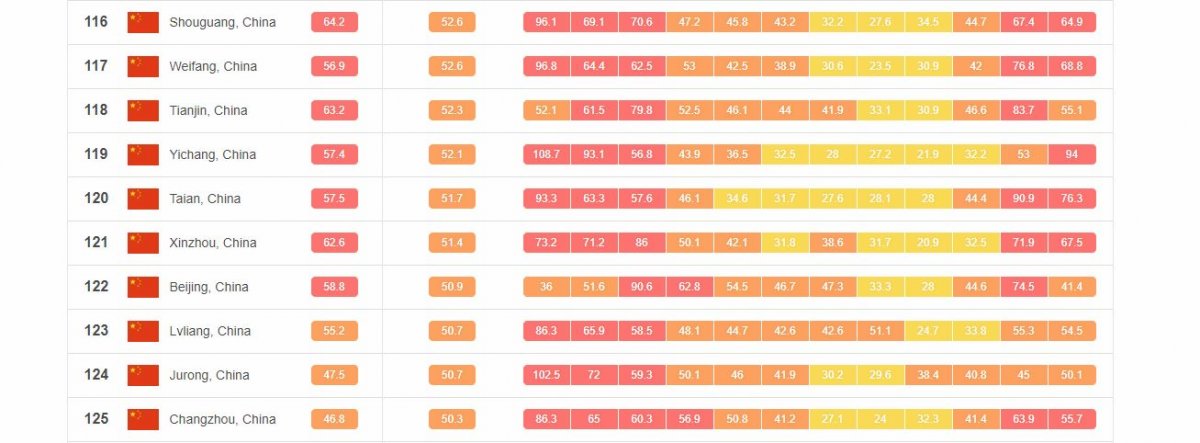The image size is (1200, 443).
Task: Click the red 64.2 value badge for Shouguang
Action: coord(334,22)
